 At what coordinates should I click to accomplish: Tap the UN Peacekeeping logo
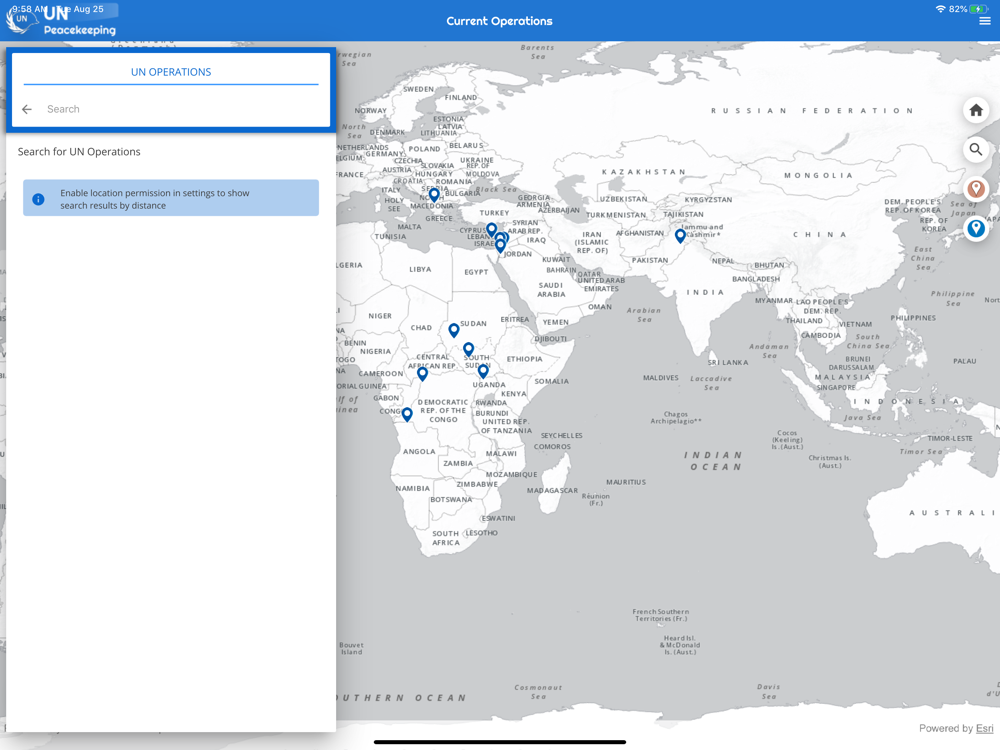tap(61, 20)
